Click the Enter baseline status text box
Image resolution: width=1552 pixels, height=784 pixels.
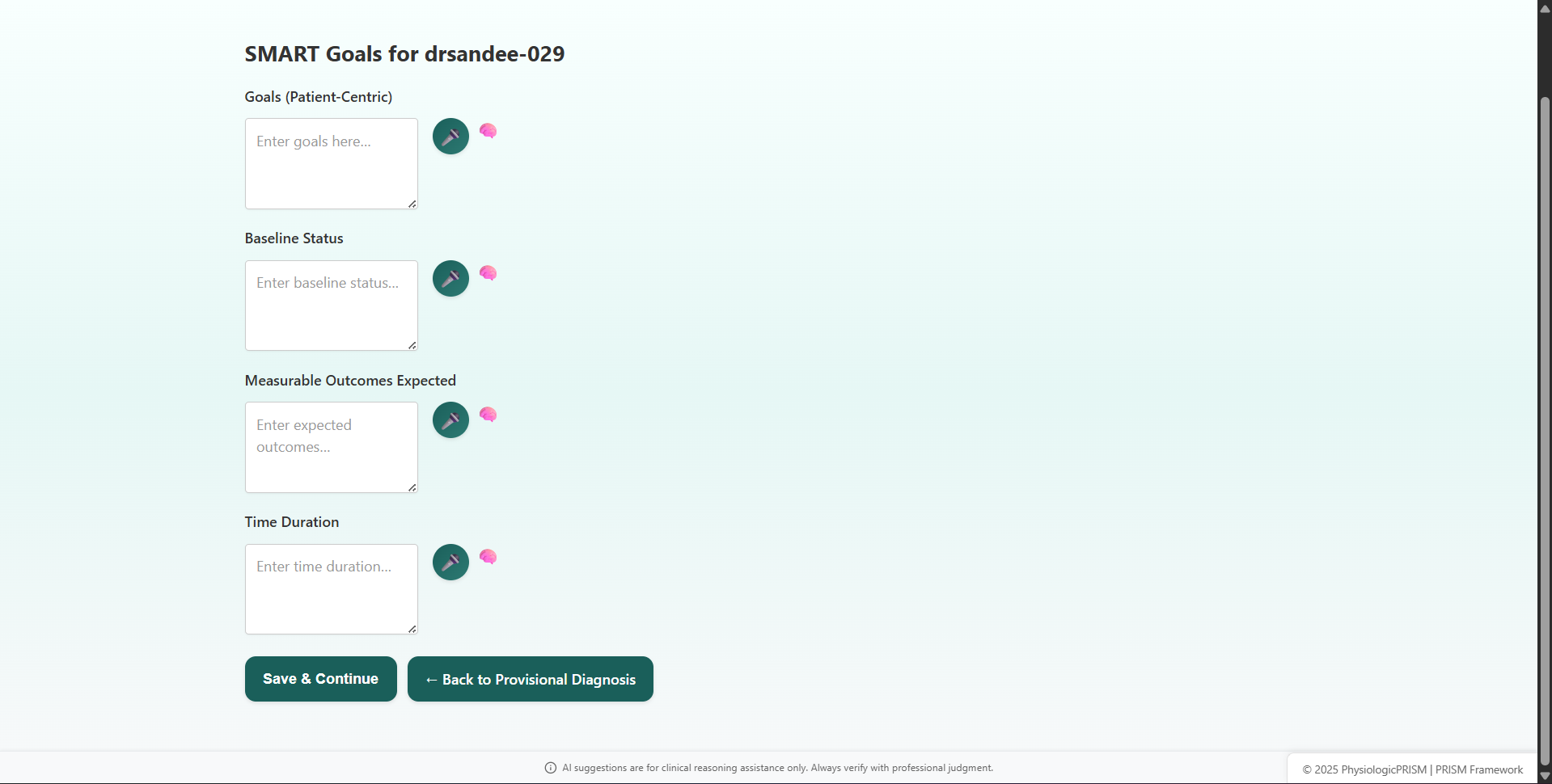(331, 305)
